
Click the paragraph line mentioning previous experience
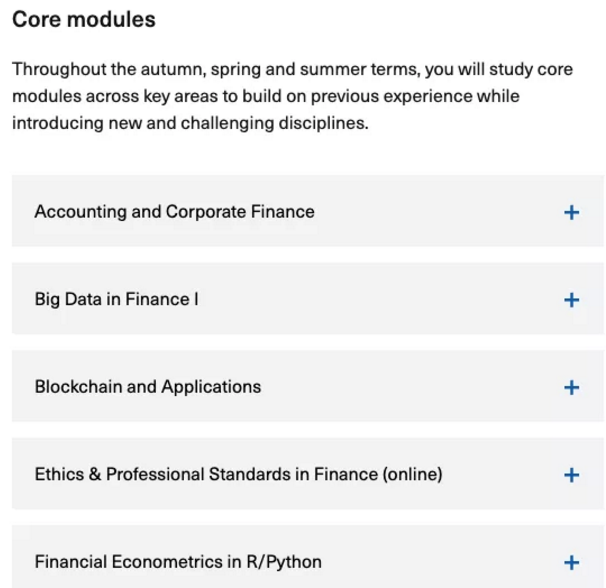[x=265, y=97]
